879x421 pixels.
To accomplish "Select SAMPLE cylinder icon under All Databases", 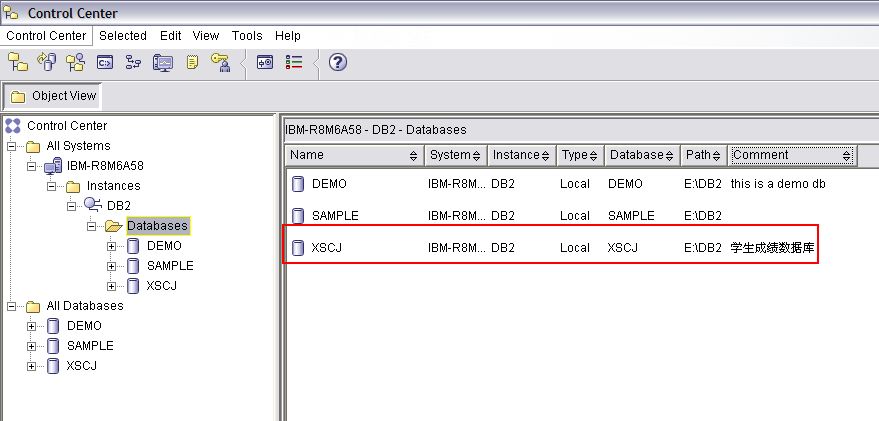I will [x=53, y=346].
